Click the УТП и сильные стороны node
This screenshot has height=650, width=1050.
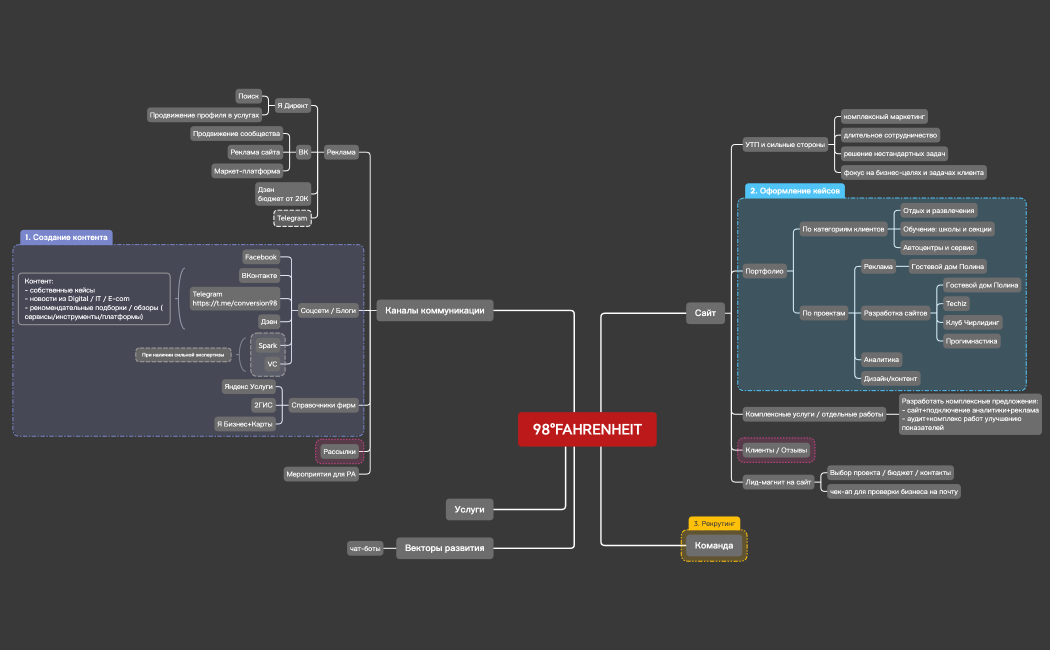point(785,144)
